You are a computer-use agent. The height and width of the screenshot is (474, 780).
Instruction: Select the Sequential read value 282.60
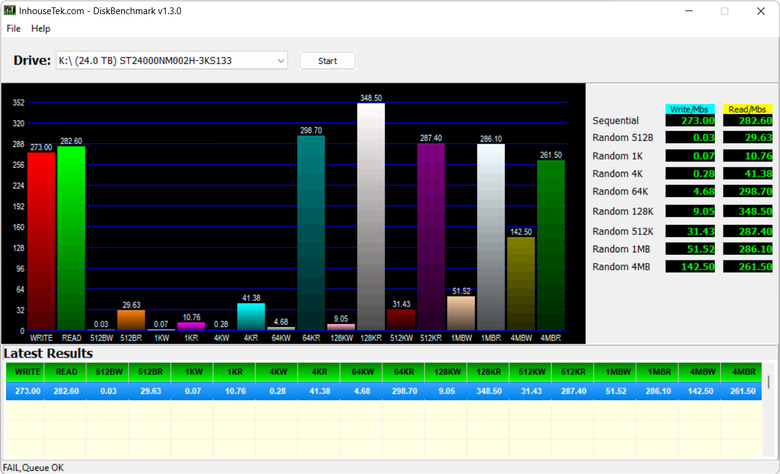point(748,120)
